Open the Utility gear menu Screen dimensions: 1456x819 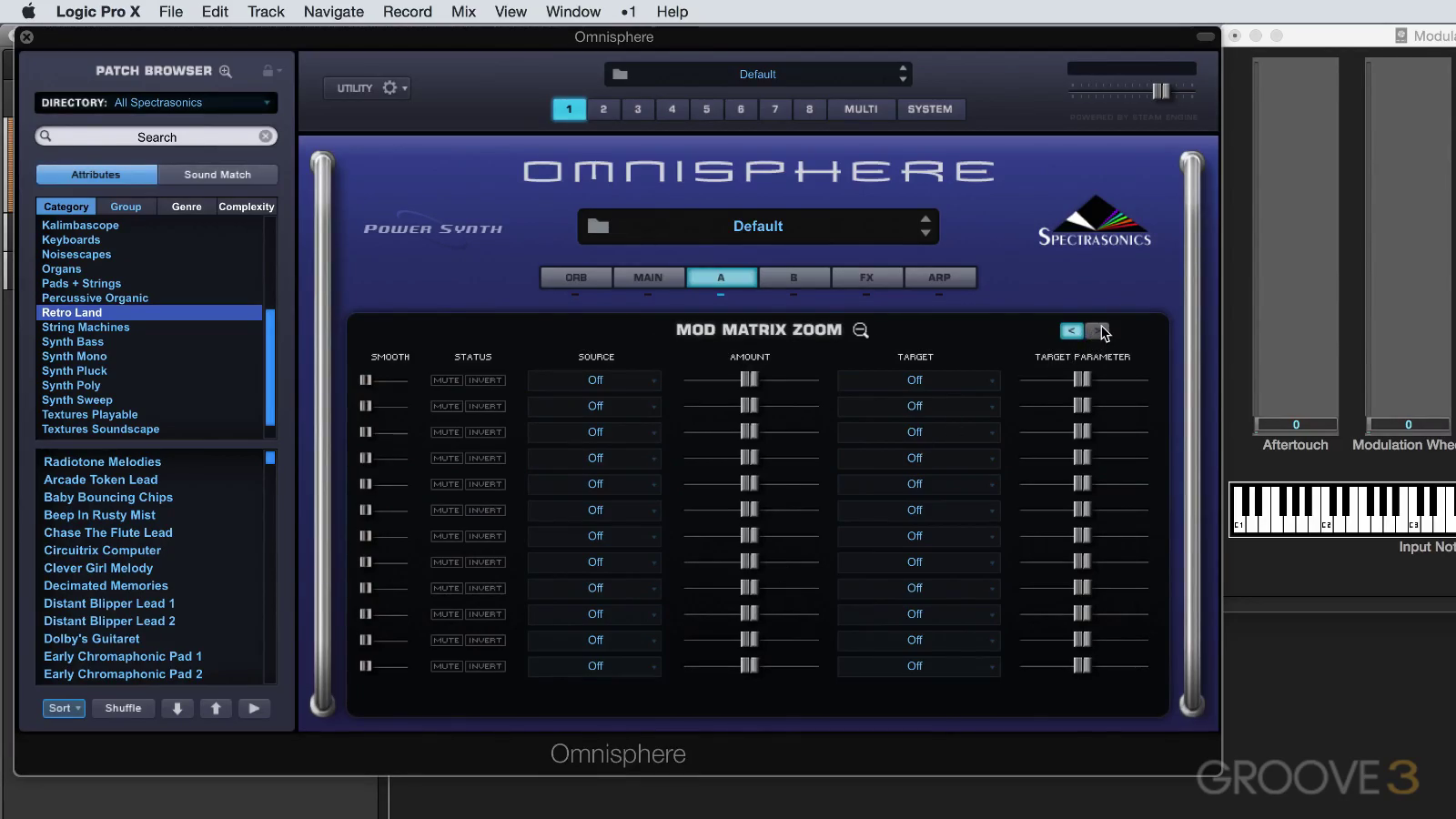tap(394, 88)
